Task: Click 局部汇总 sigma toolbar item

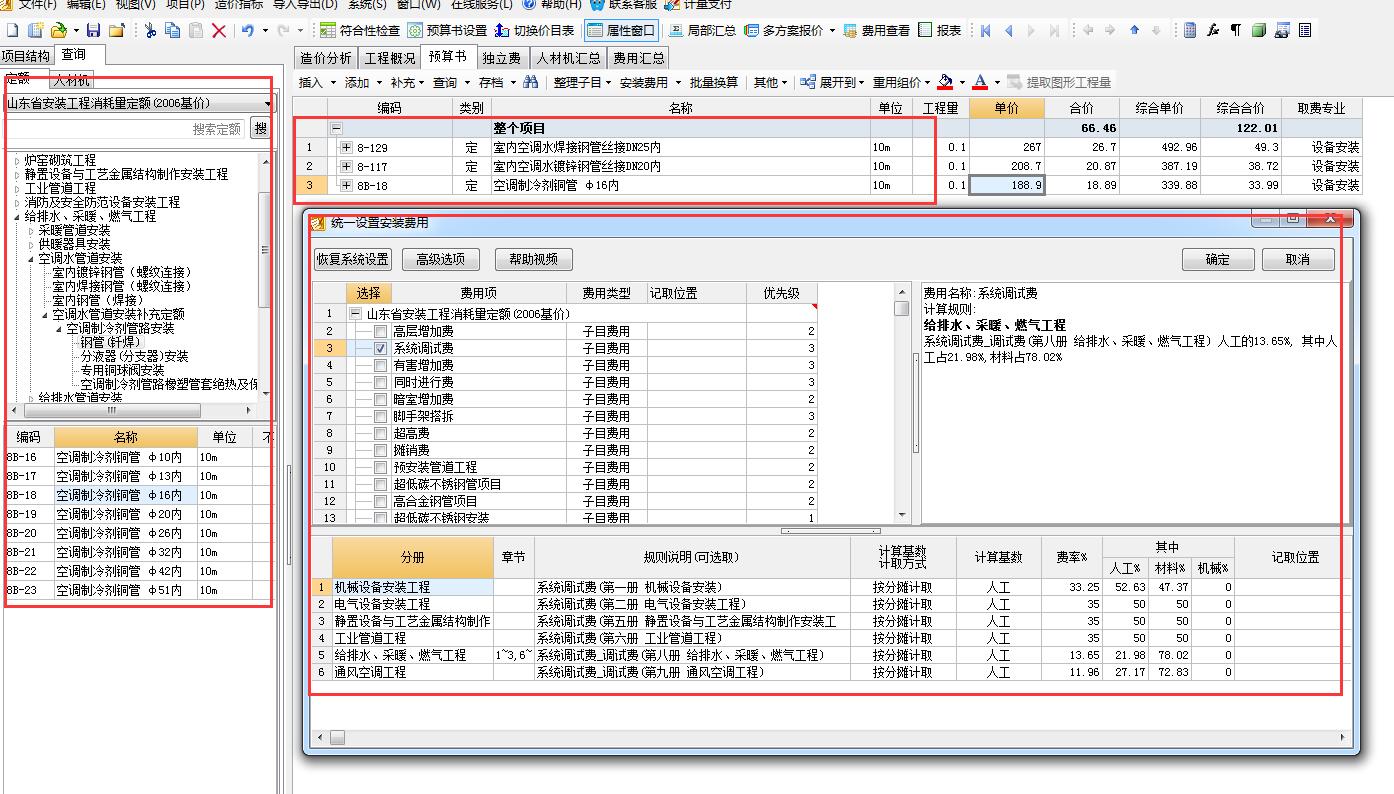Action: [x=702, y=31]
